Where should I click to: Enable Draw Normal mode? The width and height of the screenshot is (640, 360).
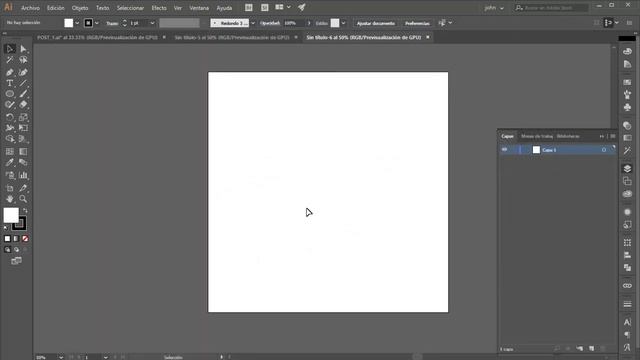7,249
